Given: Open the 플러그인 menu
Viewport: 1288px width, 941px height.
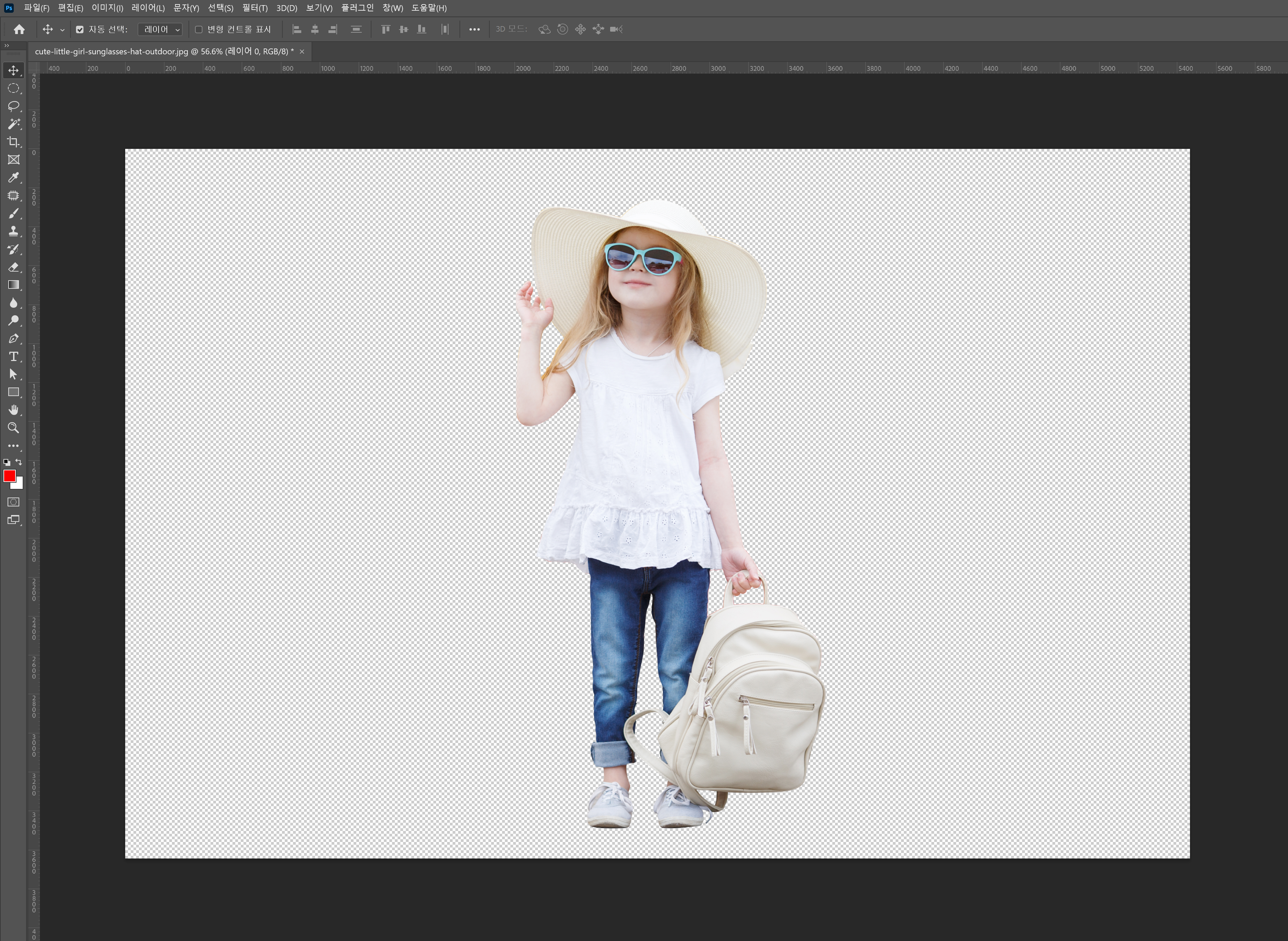Looking at the screenshot, I should (357, 8).
